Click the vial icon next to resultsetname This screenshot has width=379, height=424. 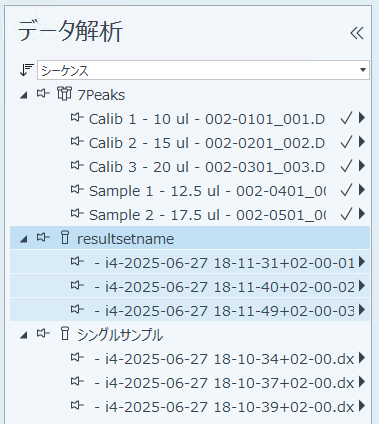click(x=65, y=238)
